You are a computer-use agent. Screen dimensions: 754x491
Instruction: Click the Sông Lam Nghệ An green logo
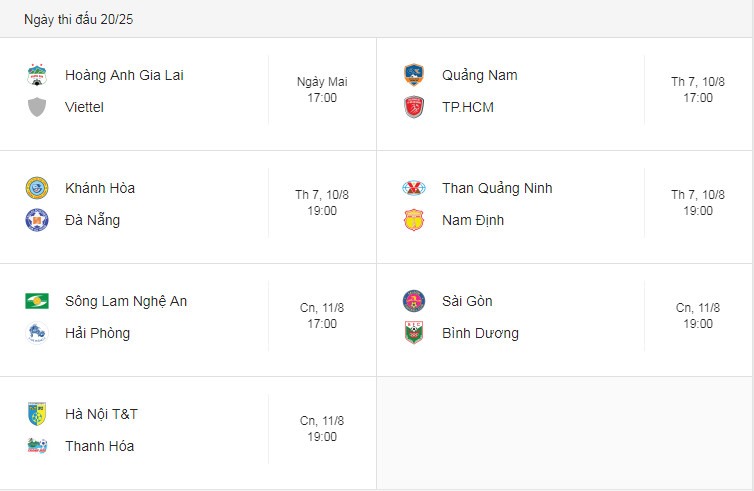point(37,301)
